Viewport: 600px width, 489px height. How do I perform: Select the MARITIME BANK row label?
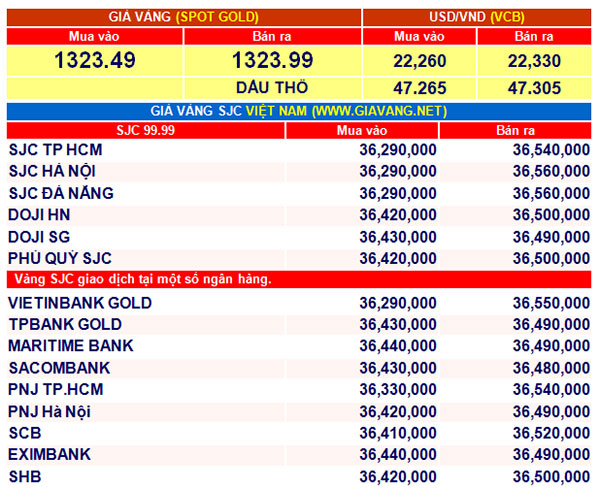71,346
